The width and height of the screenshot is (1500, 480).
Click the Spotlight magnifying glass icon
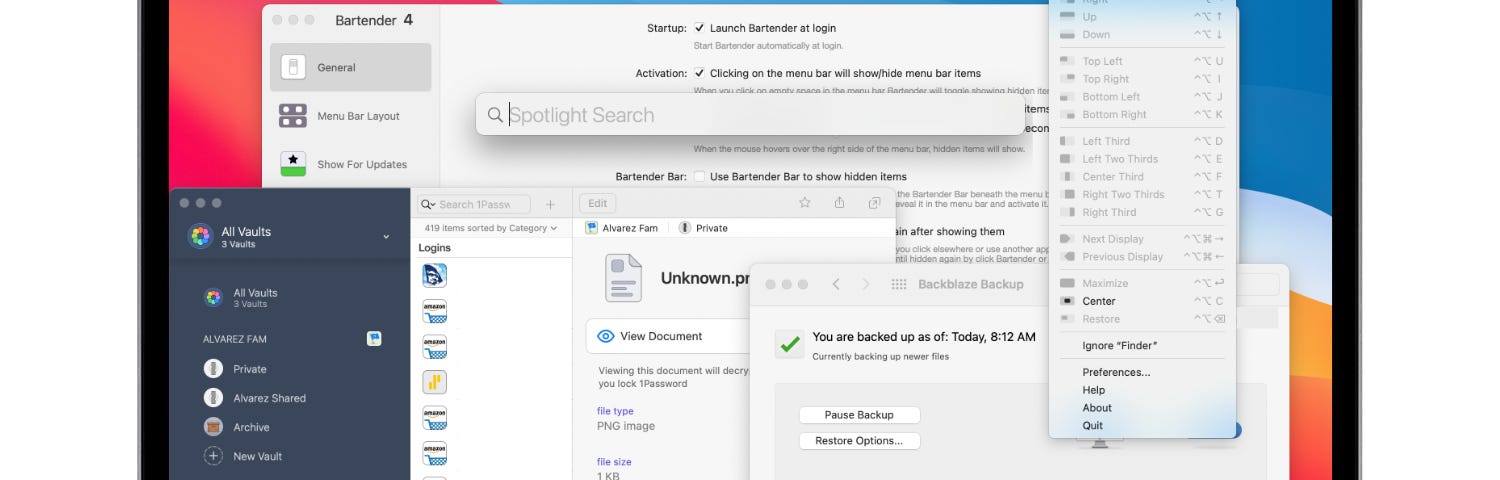point(495,115)
